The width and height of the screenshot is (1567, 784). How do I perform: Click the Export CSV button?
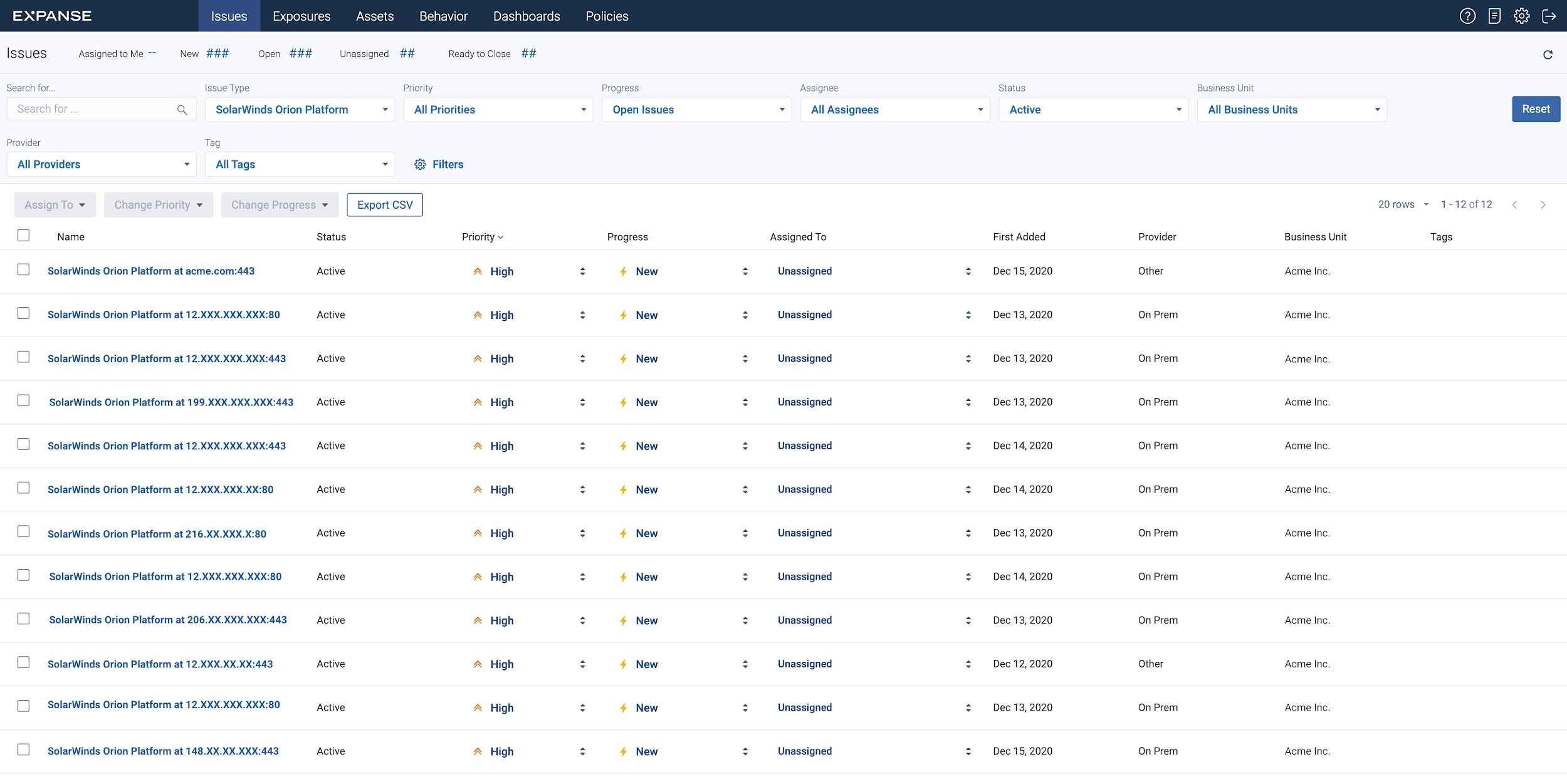click(385, 205)
